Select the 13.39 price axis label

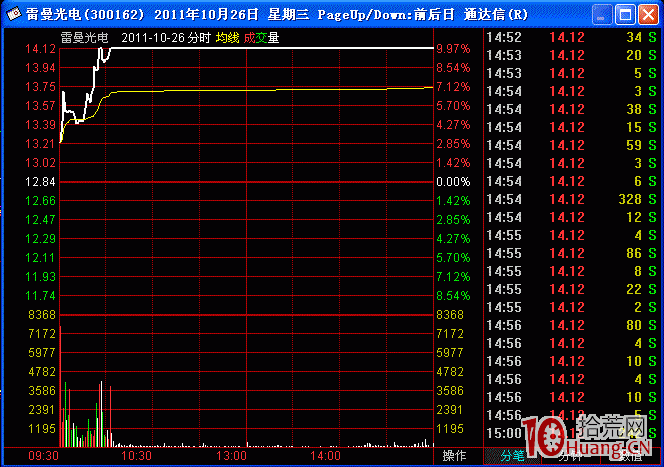click(40, 125)
